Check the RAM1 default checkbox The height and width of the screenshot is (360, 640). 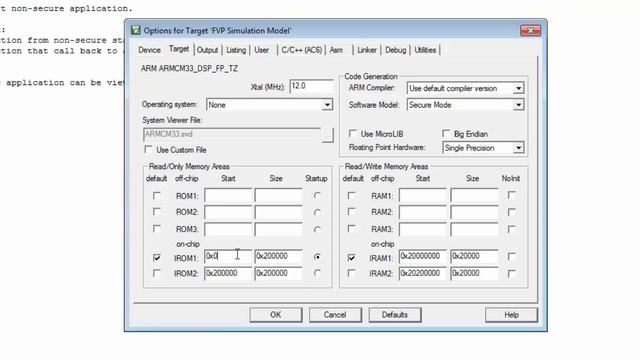(x=351, y=196)
